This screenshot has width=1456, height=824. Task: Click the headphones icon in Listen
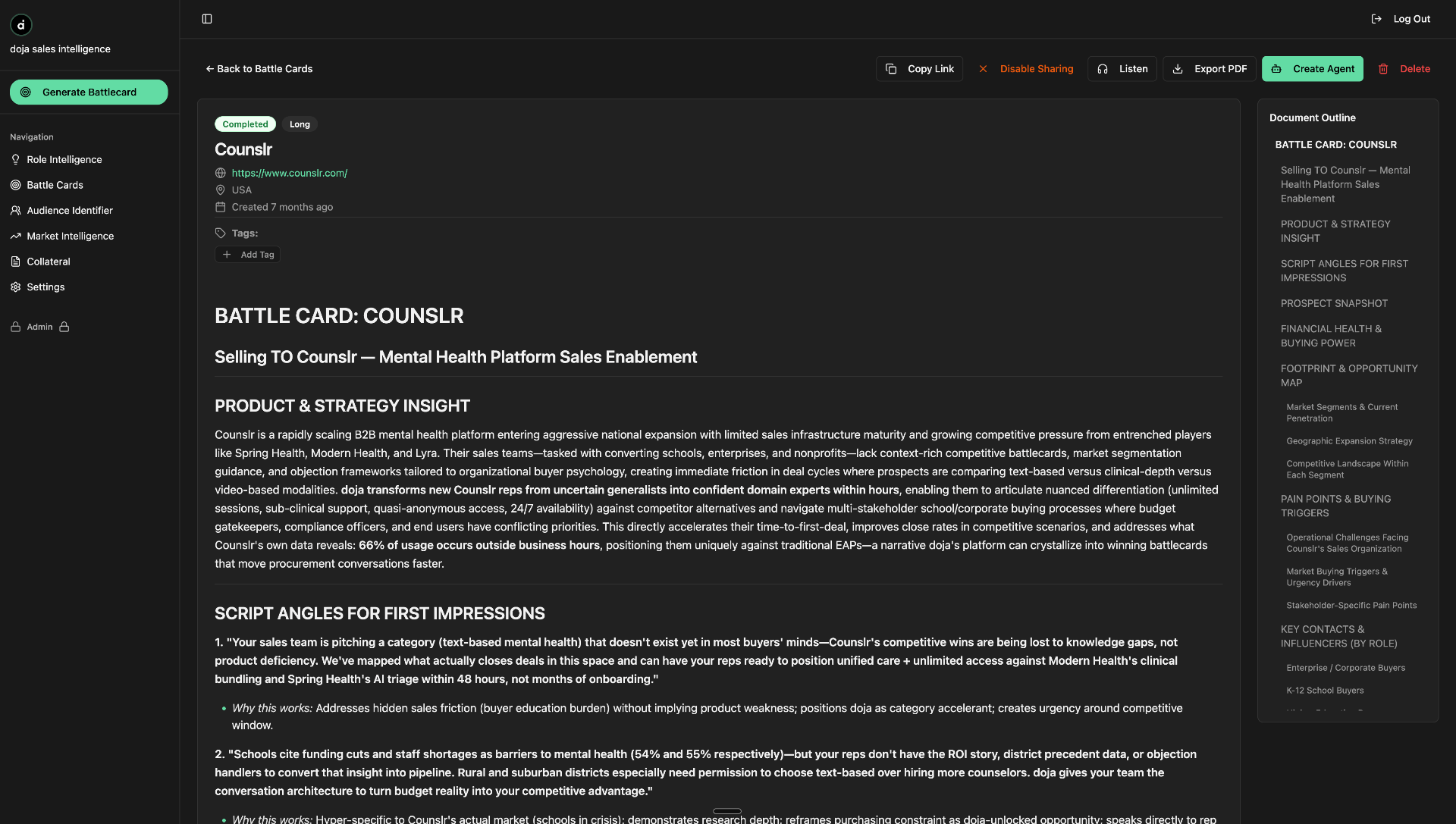click(1103, 69)
